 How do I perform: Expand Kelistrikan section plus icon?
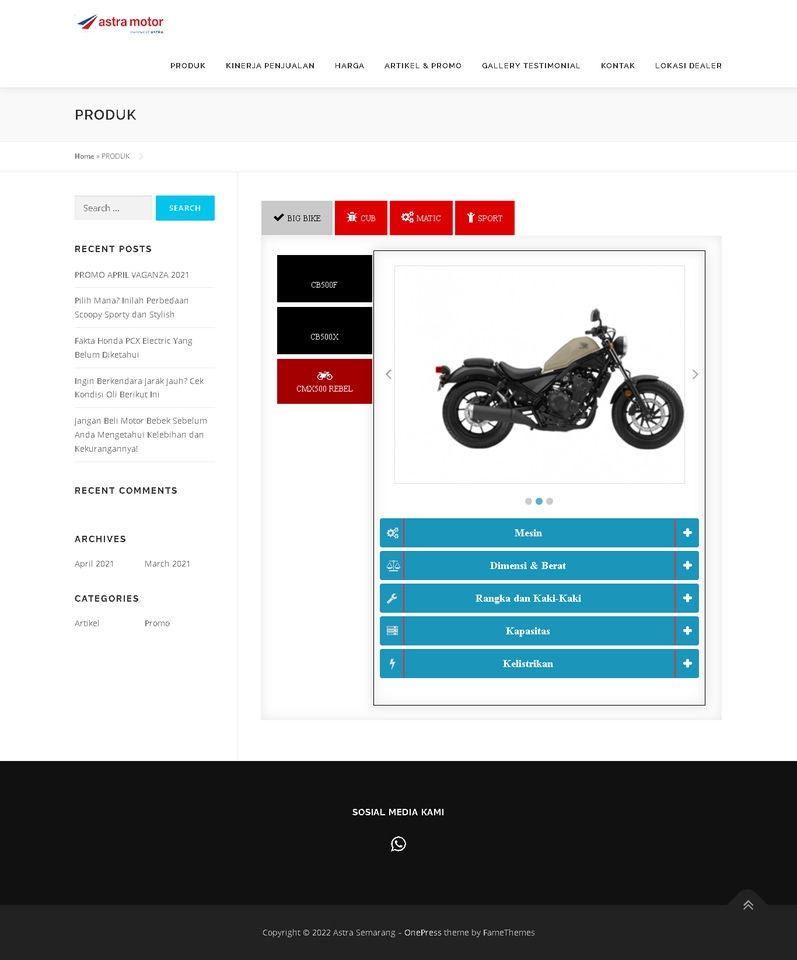pyautogui.click(x=687, y=664)
